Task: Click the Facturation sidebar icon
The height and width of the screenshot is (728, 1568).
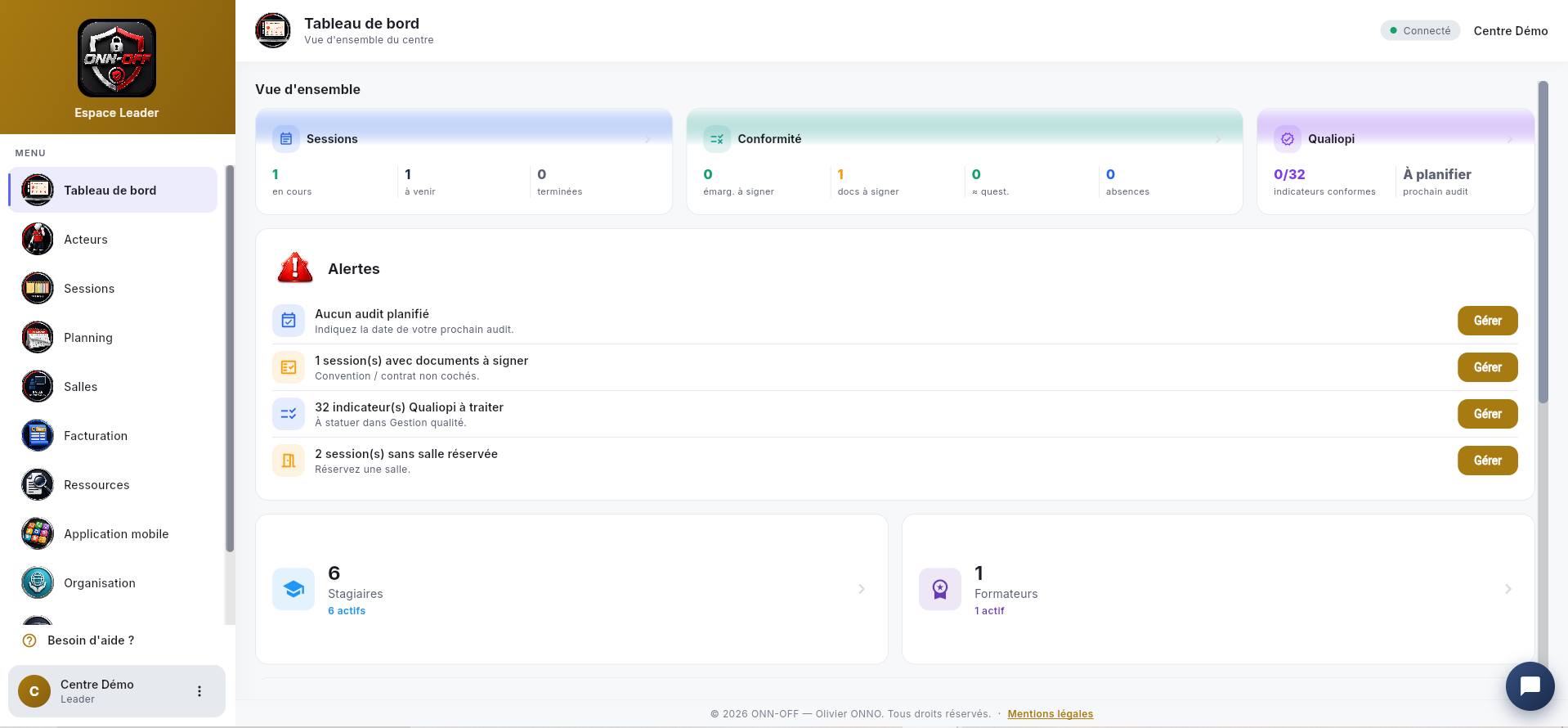Action: pos(38,435)
